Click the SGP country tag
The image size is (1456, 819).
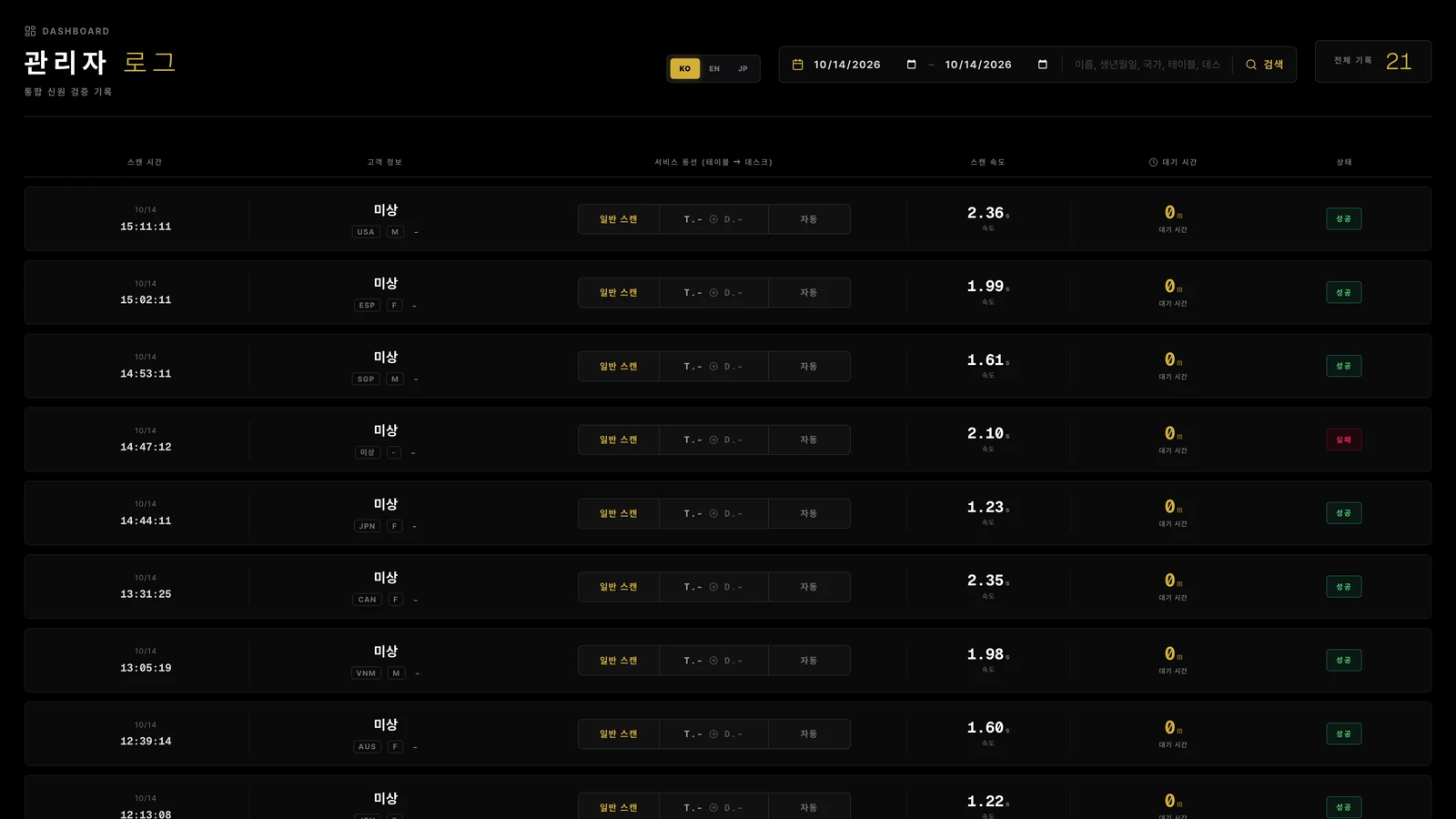click(x=366, y=379)
